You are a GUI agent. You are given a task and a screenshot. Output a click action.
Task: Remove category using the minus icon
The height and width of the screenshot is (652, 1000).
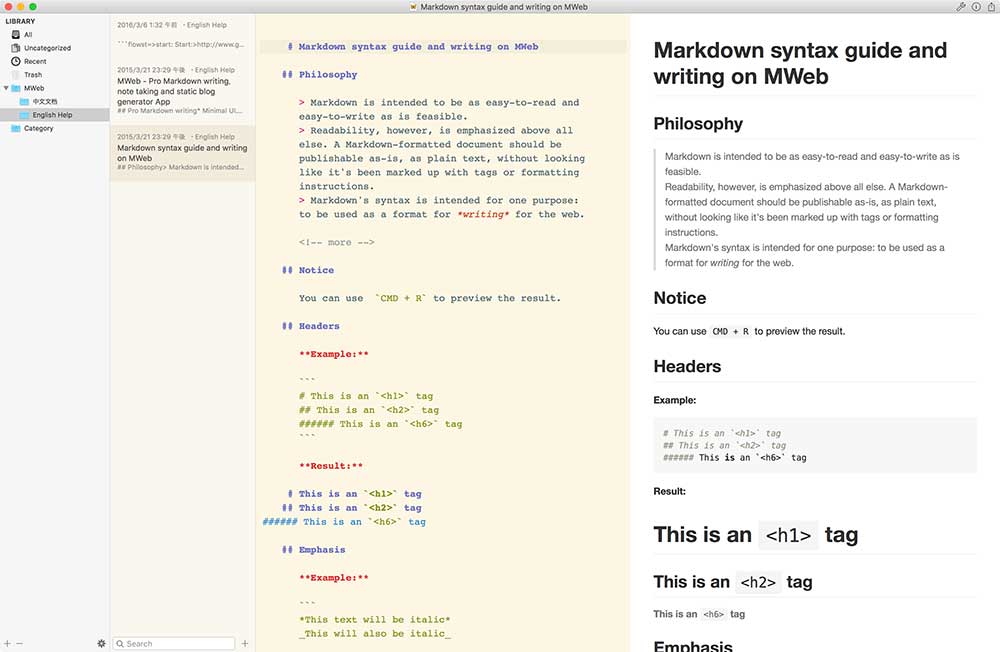[x=19, y=643]
